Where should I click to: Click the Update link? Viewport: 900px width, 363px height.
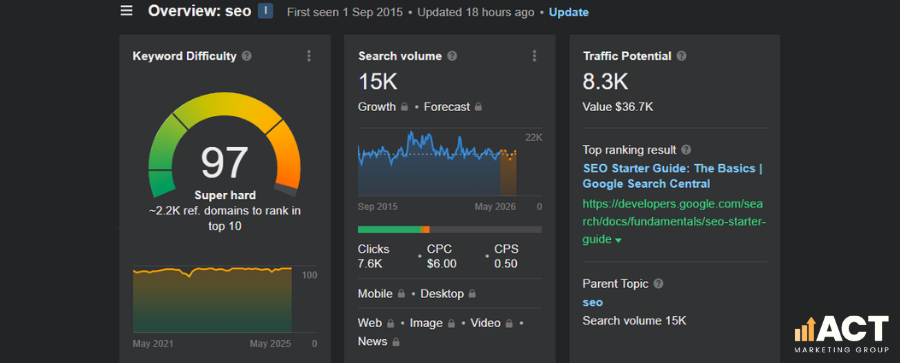click(569, 12)
